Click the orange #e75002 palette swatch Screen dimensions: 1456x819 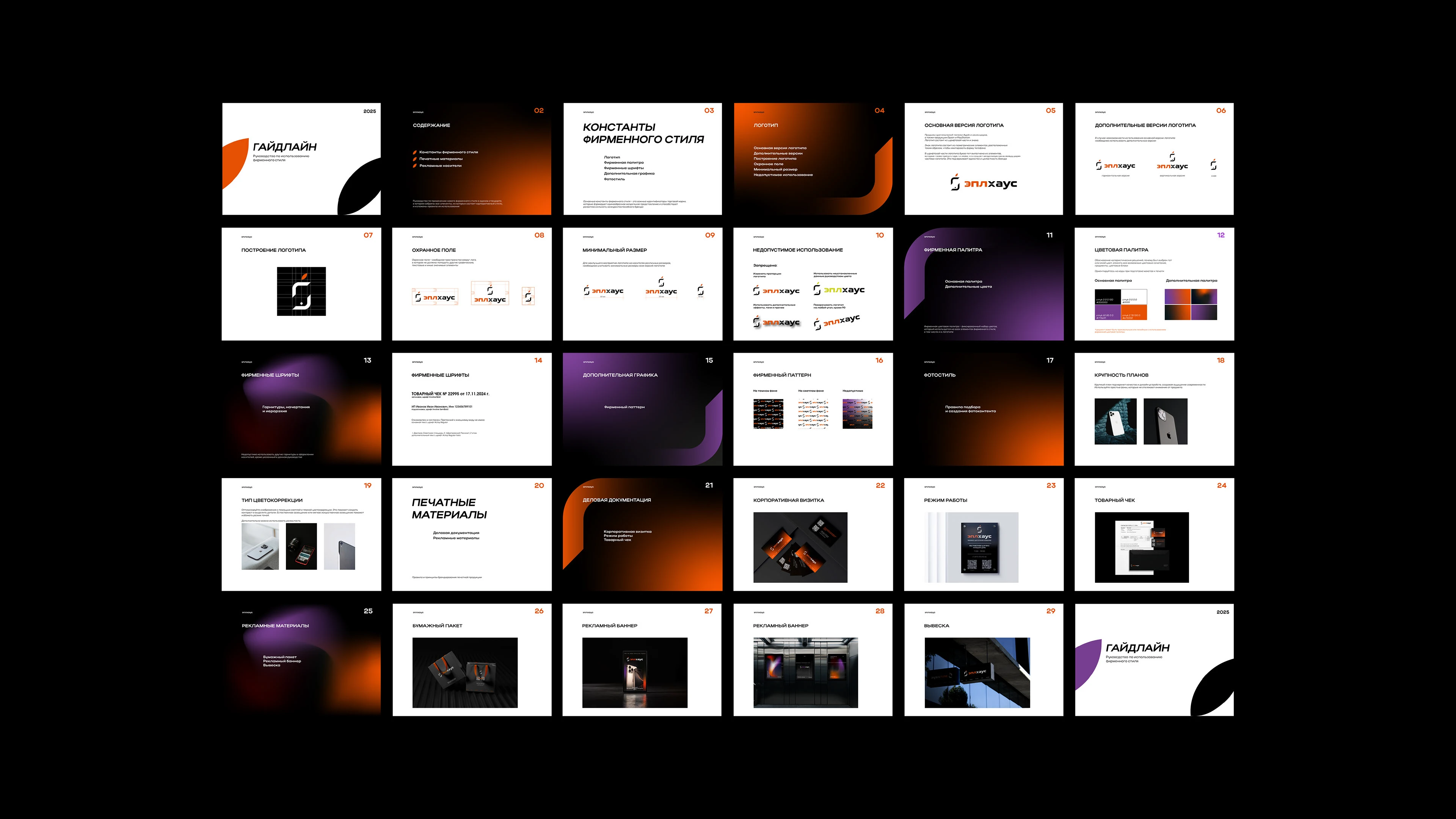1134,312
